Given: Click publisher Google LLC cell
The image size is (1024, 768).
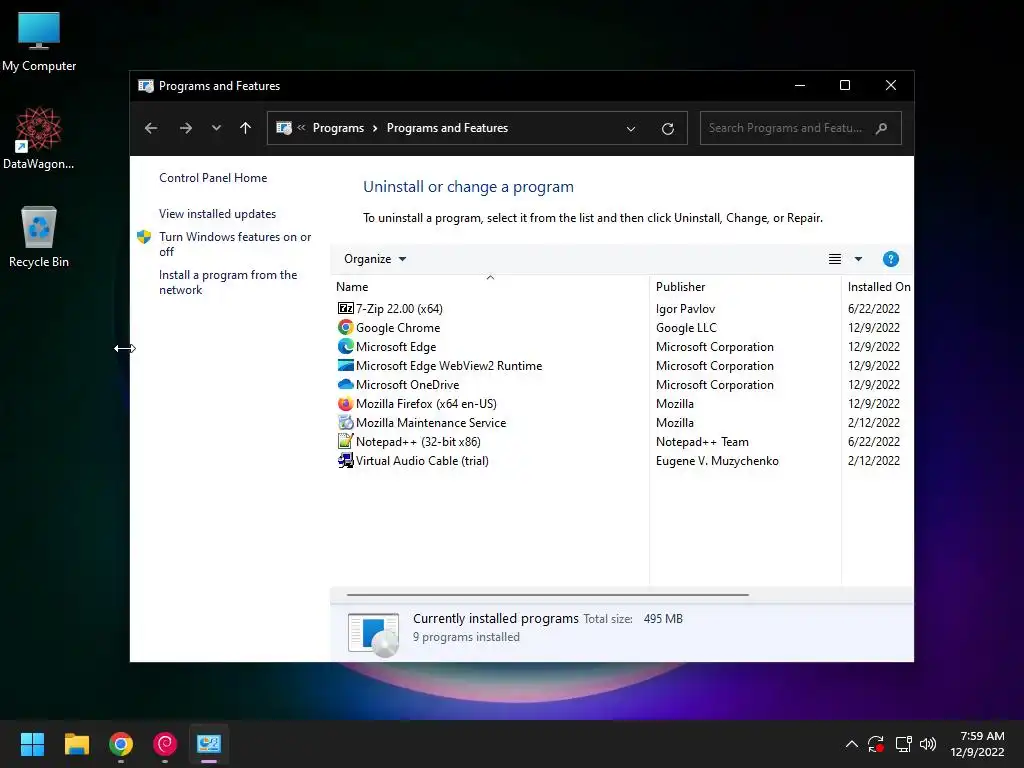Looking at the screenshot, I should pyautogui.click(x=686, y=327).
